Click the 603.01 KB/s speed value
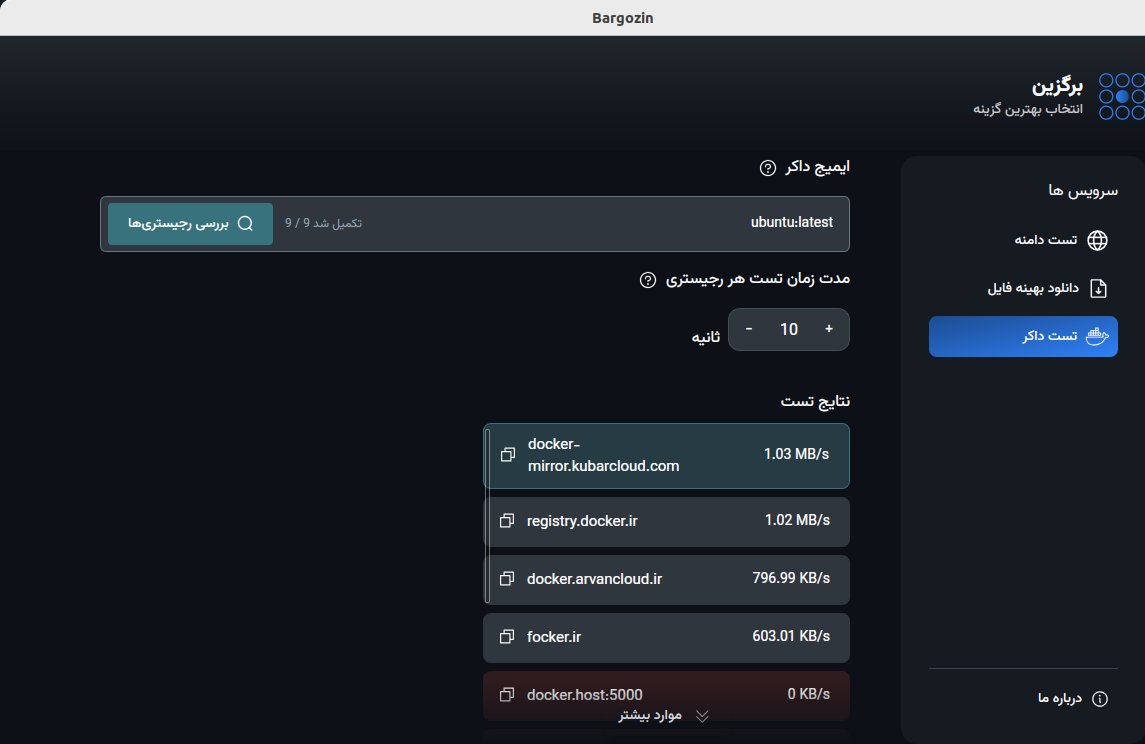The image size is (1145, 744). tap(792, 636)
